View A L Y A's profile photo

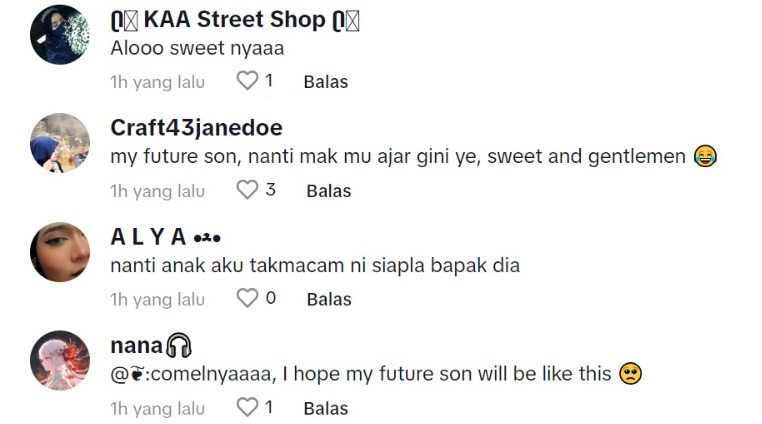(60, 252)
